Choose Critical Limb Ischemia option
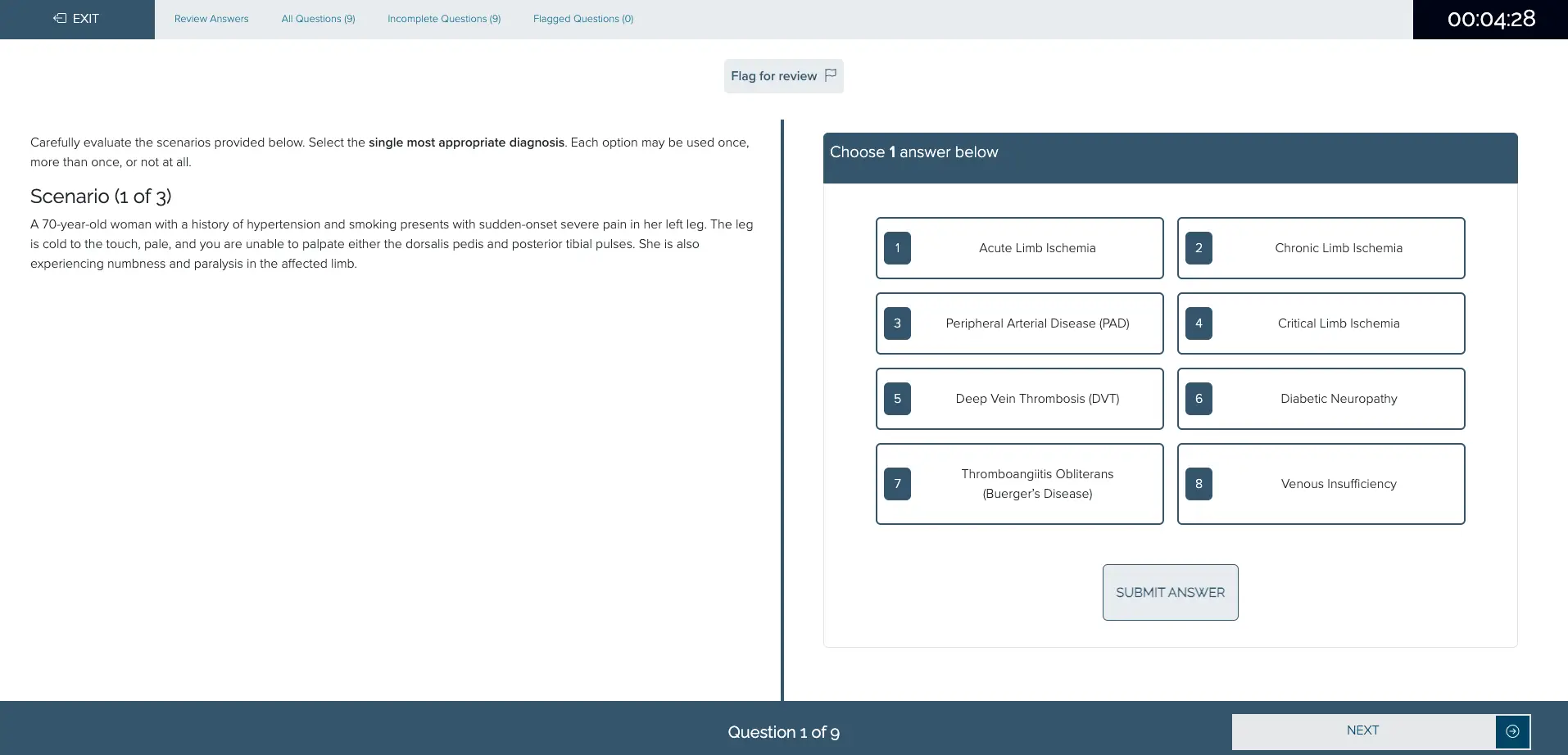The image size is (1568, 755). [x=1321, y=323]
